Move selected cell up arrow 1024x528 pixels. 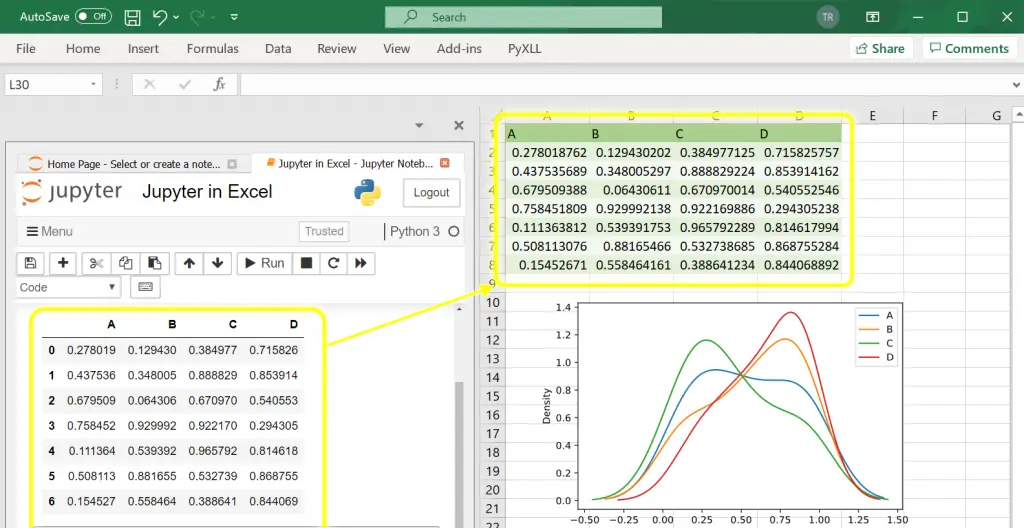click(189, 263)
